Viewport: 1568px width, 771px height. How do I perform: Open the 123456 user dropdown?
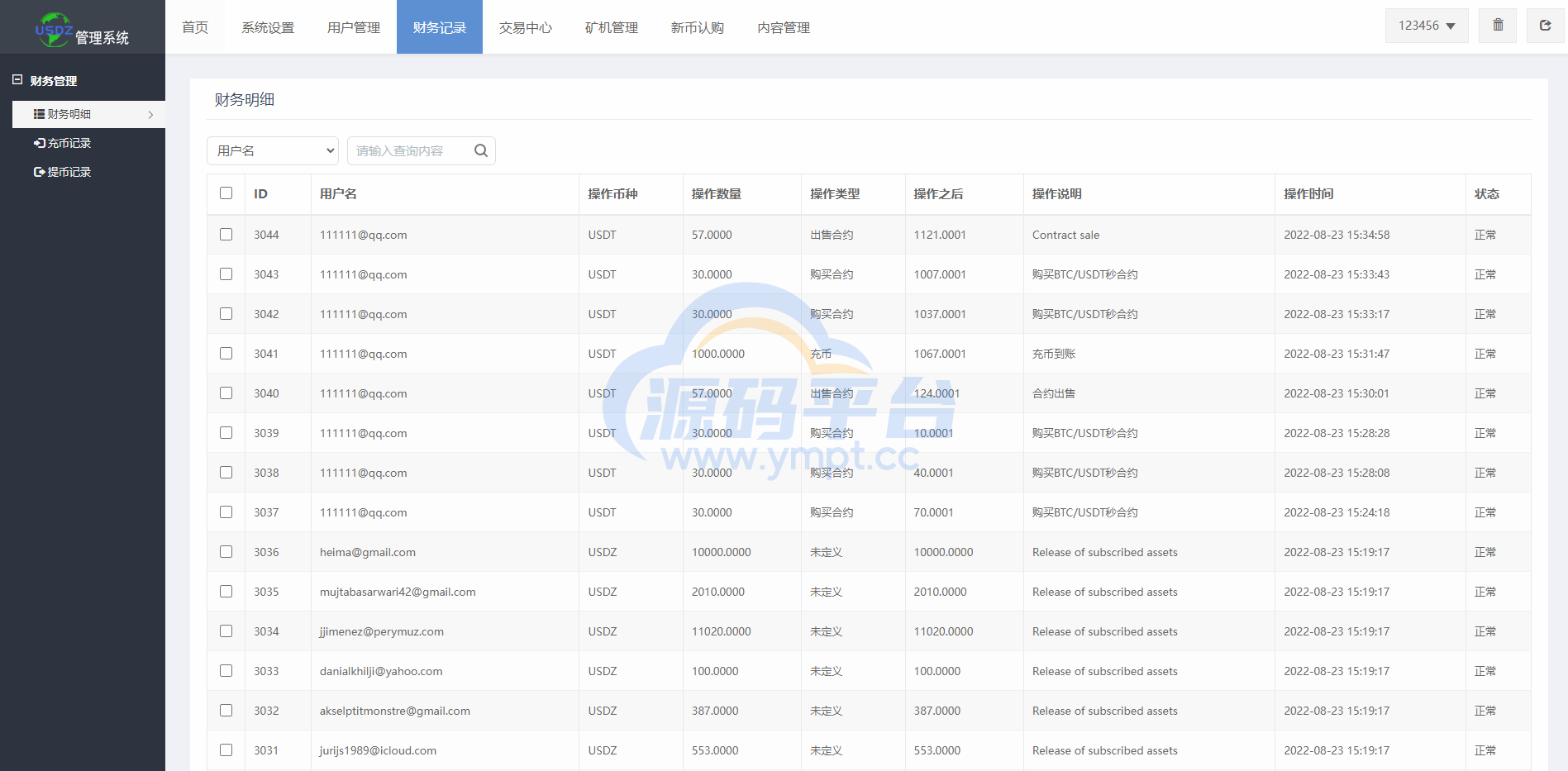click(1427, 26)
